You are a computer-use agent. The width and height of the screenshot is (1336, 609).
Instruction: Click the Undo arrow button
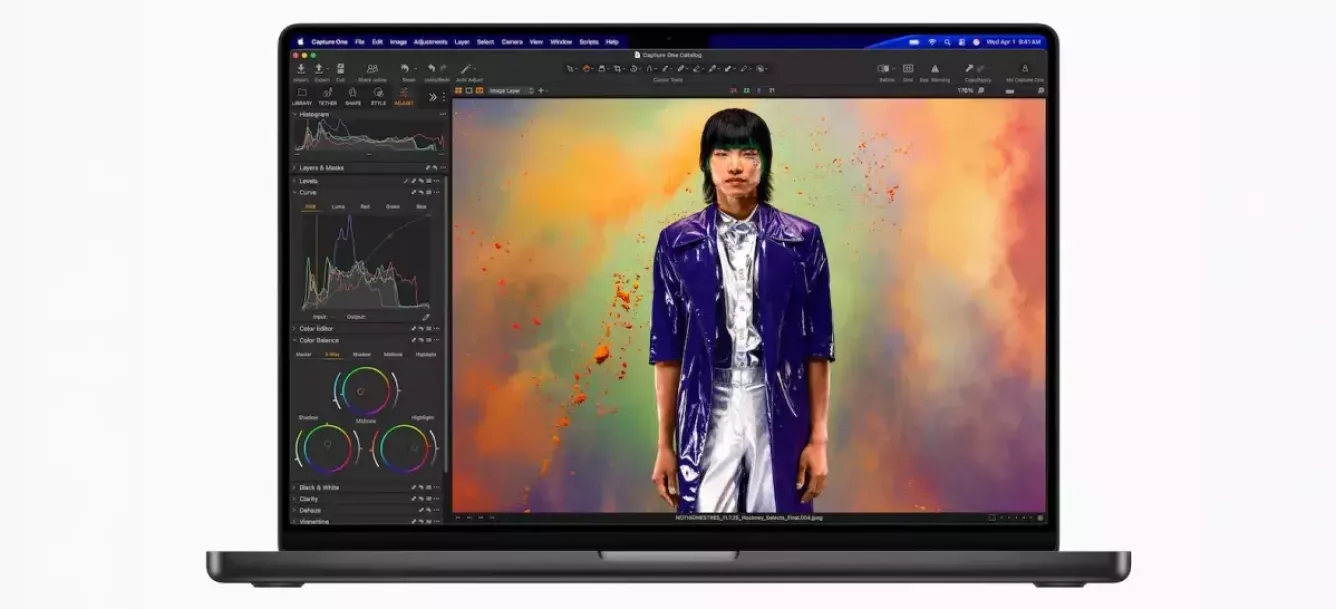pyautogui.click(x=431, y=69)
